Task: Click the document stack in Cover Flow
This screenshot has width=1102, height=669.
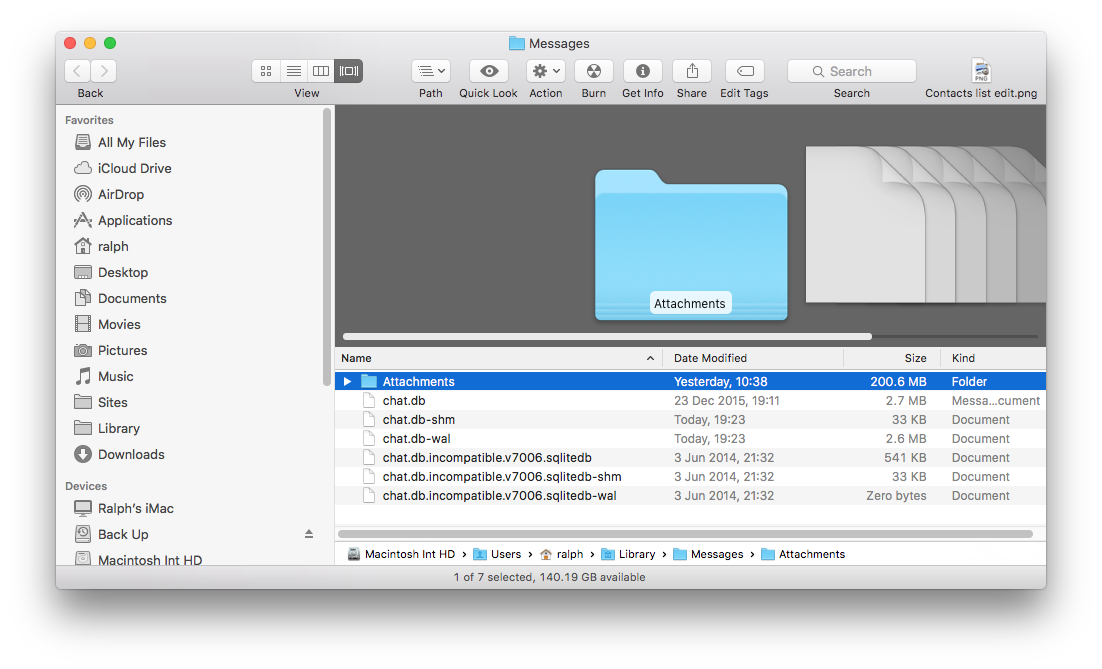Action: (x=925, y=225)
